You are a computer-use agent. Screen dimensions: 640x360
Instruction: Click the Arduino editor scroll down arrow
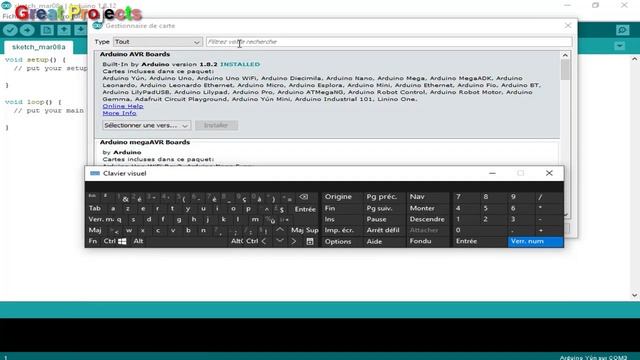point(635,295)
